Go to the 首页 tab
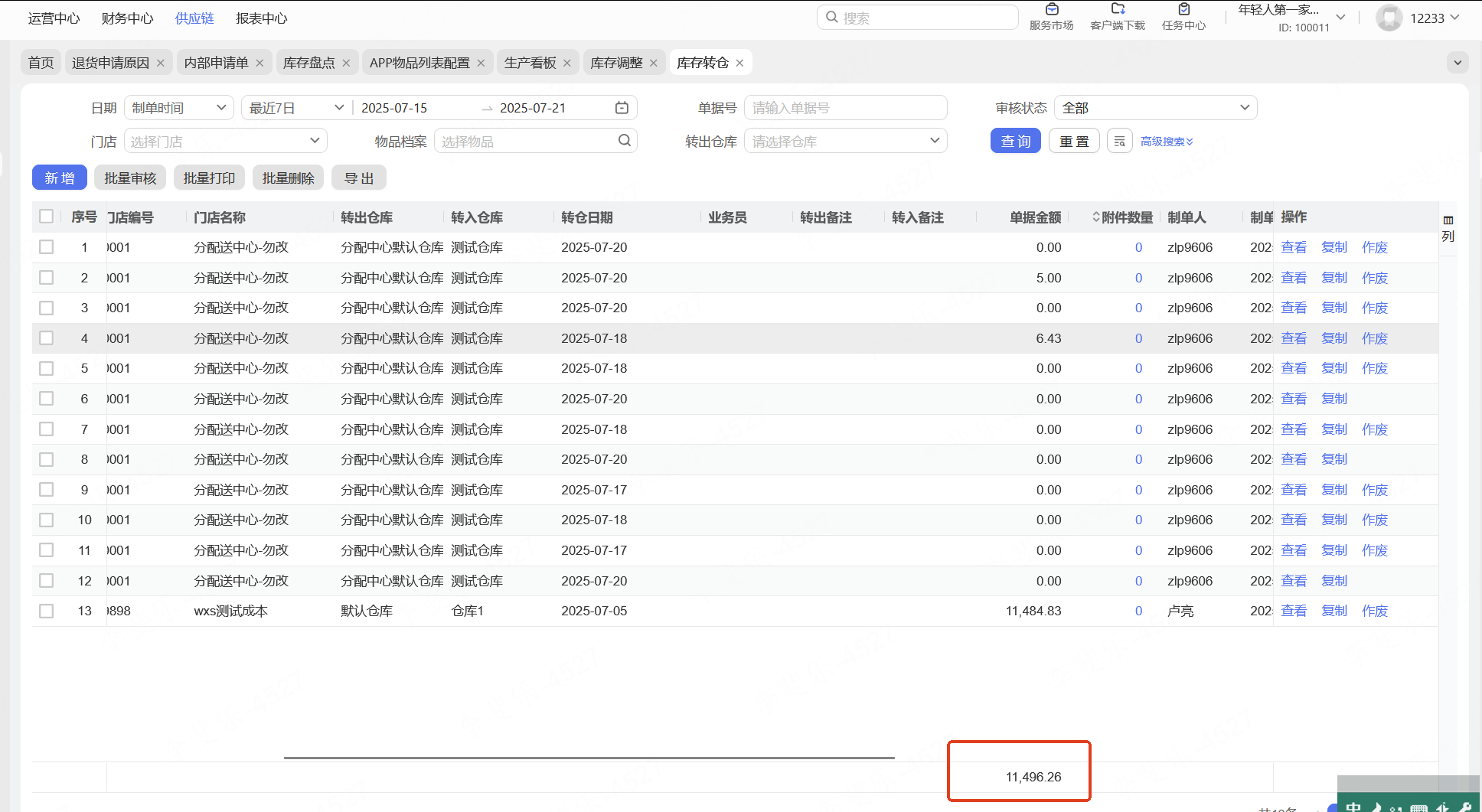 pyautogui.click(x=41, y=63)
